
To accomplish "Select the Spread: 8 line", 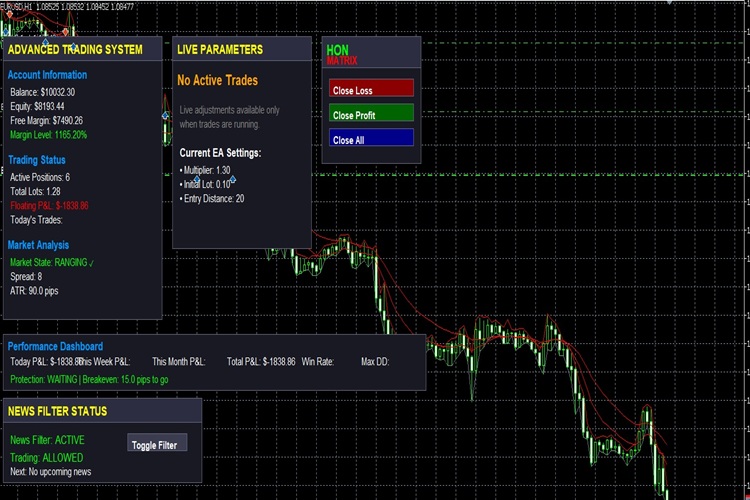I will click(x=26, y=277).
